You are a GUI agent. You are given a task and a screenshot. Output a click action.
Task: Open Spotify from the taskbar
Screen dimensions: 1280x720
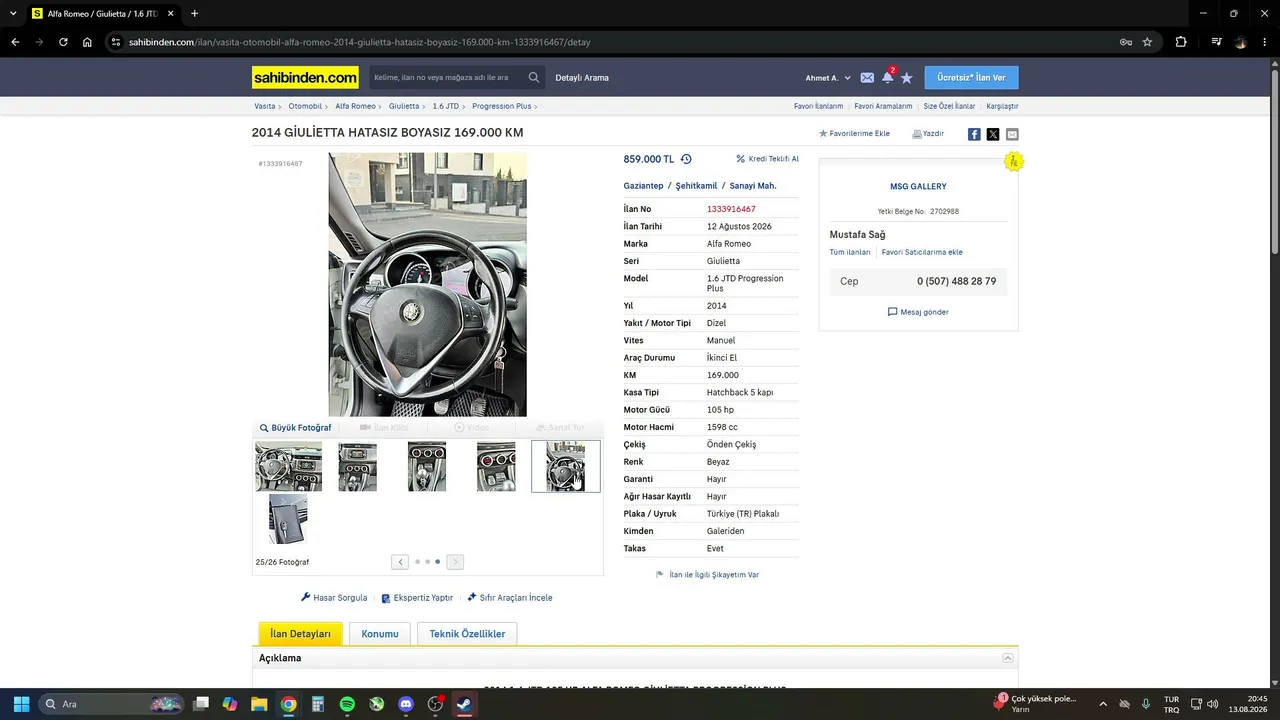[347, 704]
